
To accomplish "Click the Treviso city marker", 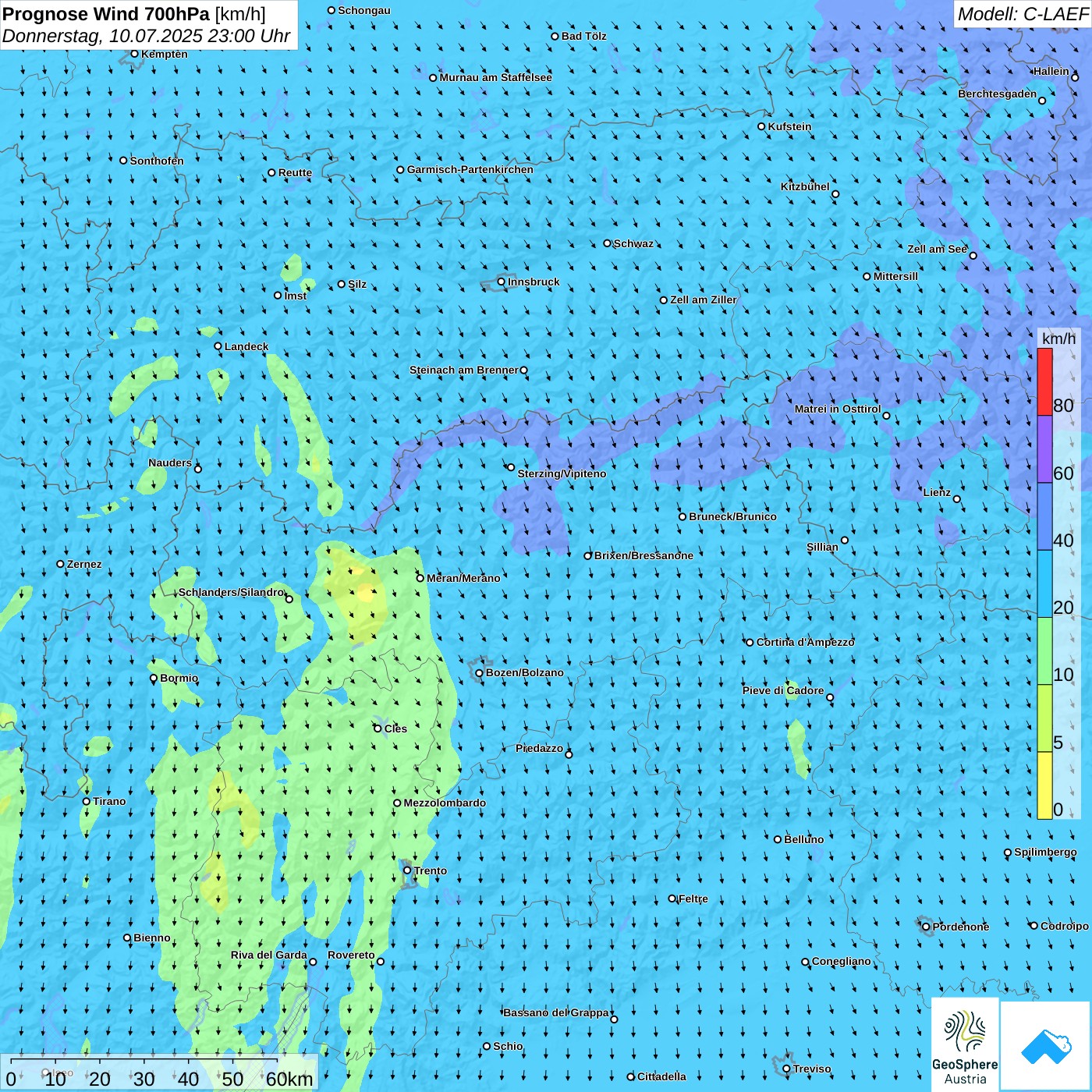I will (x=787, y=1069).
